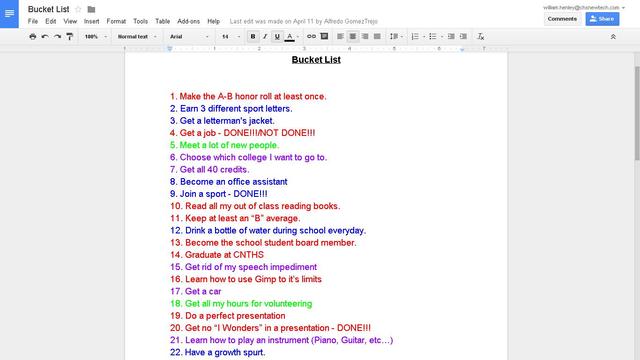
Task: Click the vertical scrollbar thumb
Action: tap(637, 113)
